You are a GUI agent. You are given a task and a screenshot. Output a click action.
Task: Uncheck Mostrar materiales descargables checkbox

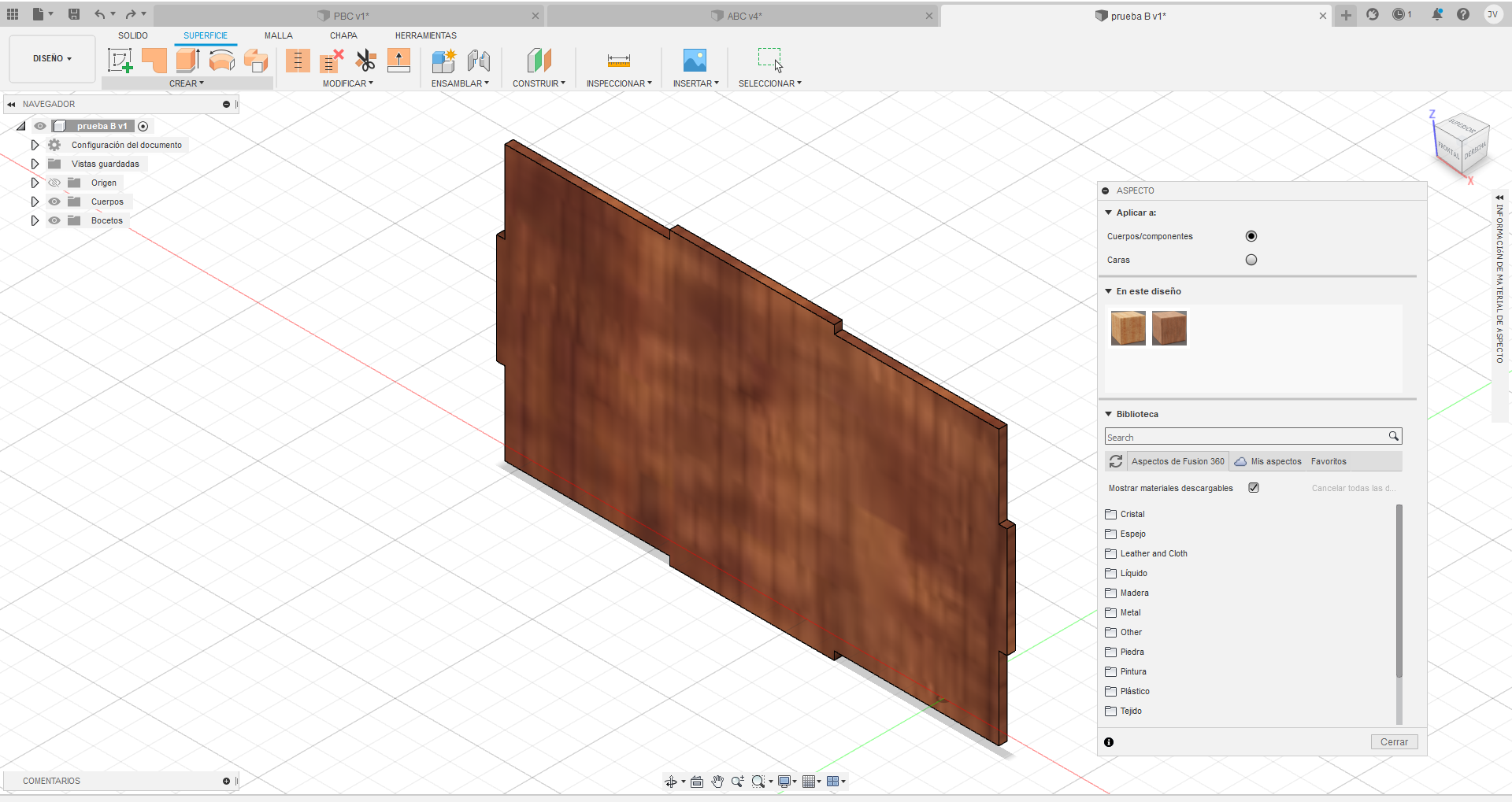(1254, 488)
